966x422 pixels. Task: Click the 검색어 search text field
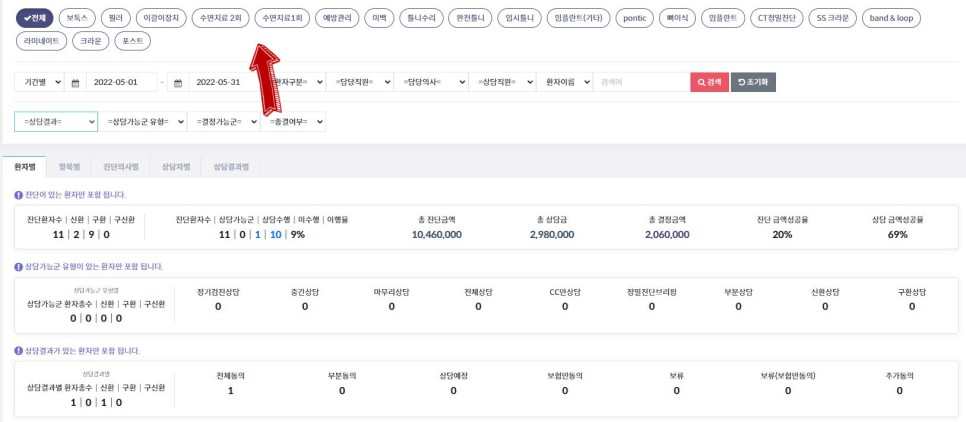click(640, 82)
